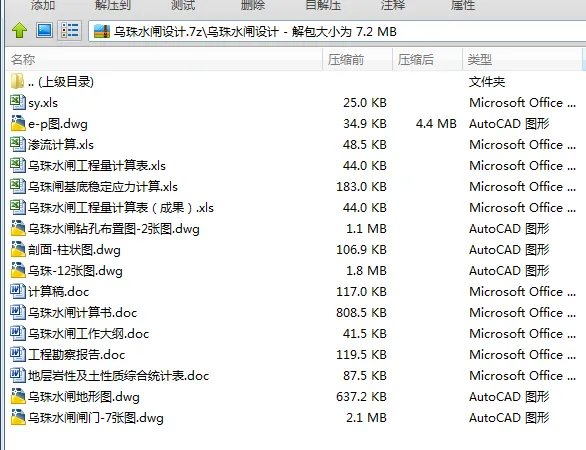The image size is (586, 450).
Task: Select file name 地层岩性及土性质综合统计表.doc
Action: pyautogui.click(x=118, y=375)
